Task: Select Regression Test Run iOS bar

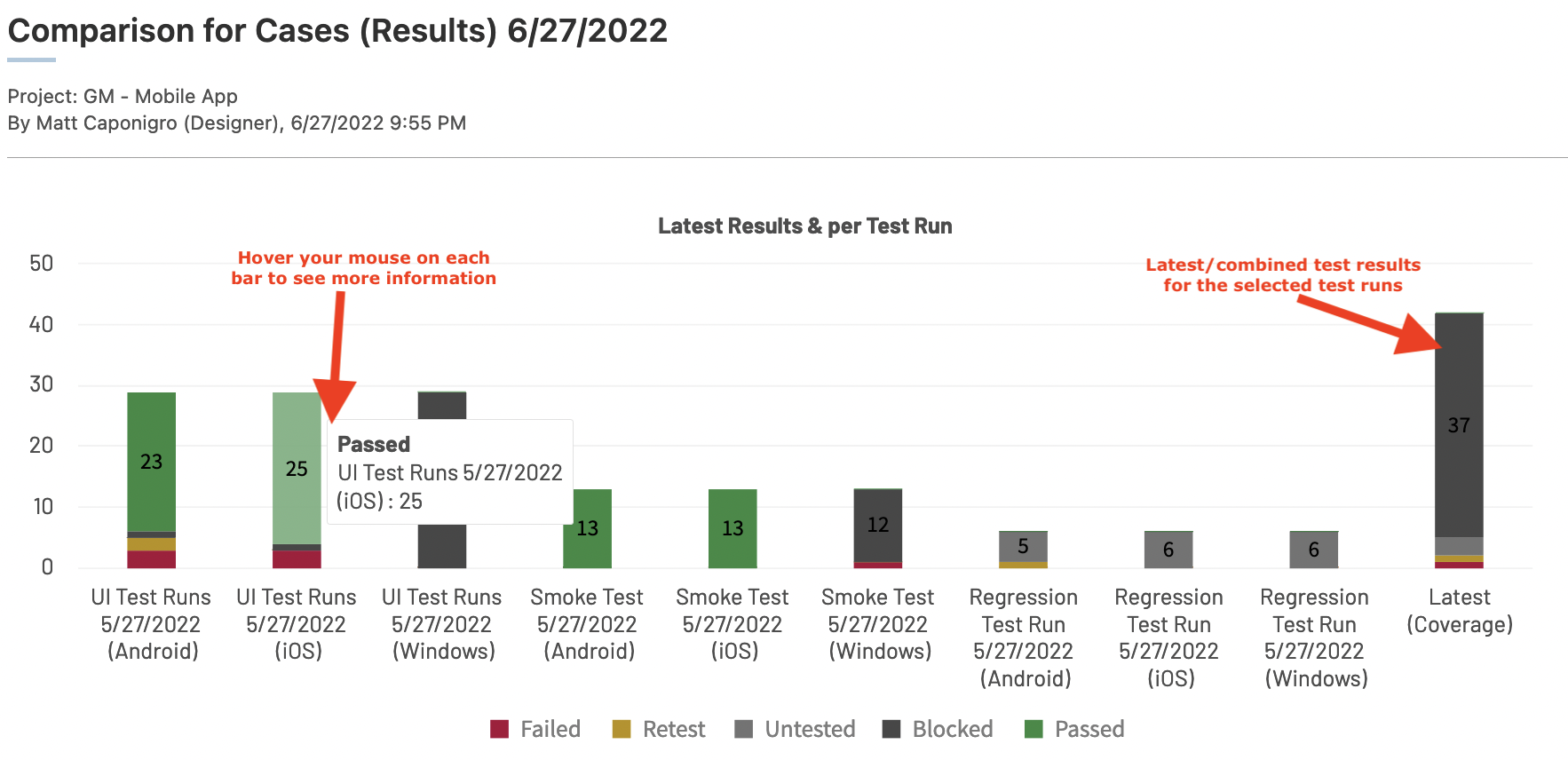Action: pos(1168,550)
